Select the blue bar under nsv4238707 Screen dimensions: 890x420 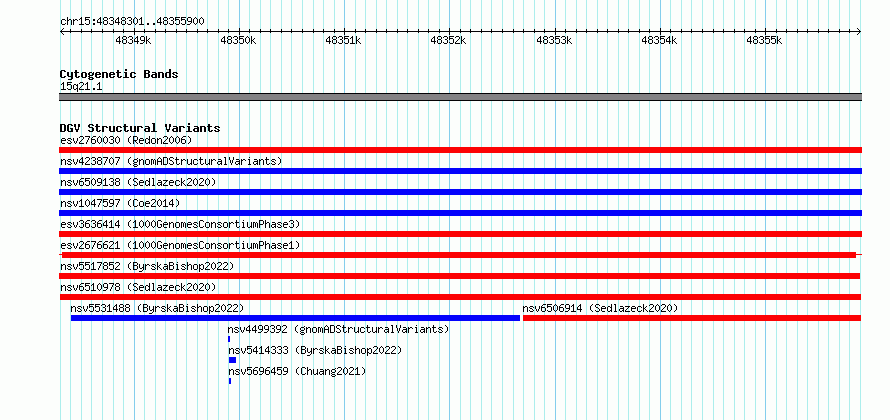pos(460,171)
